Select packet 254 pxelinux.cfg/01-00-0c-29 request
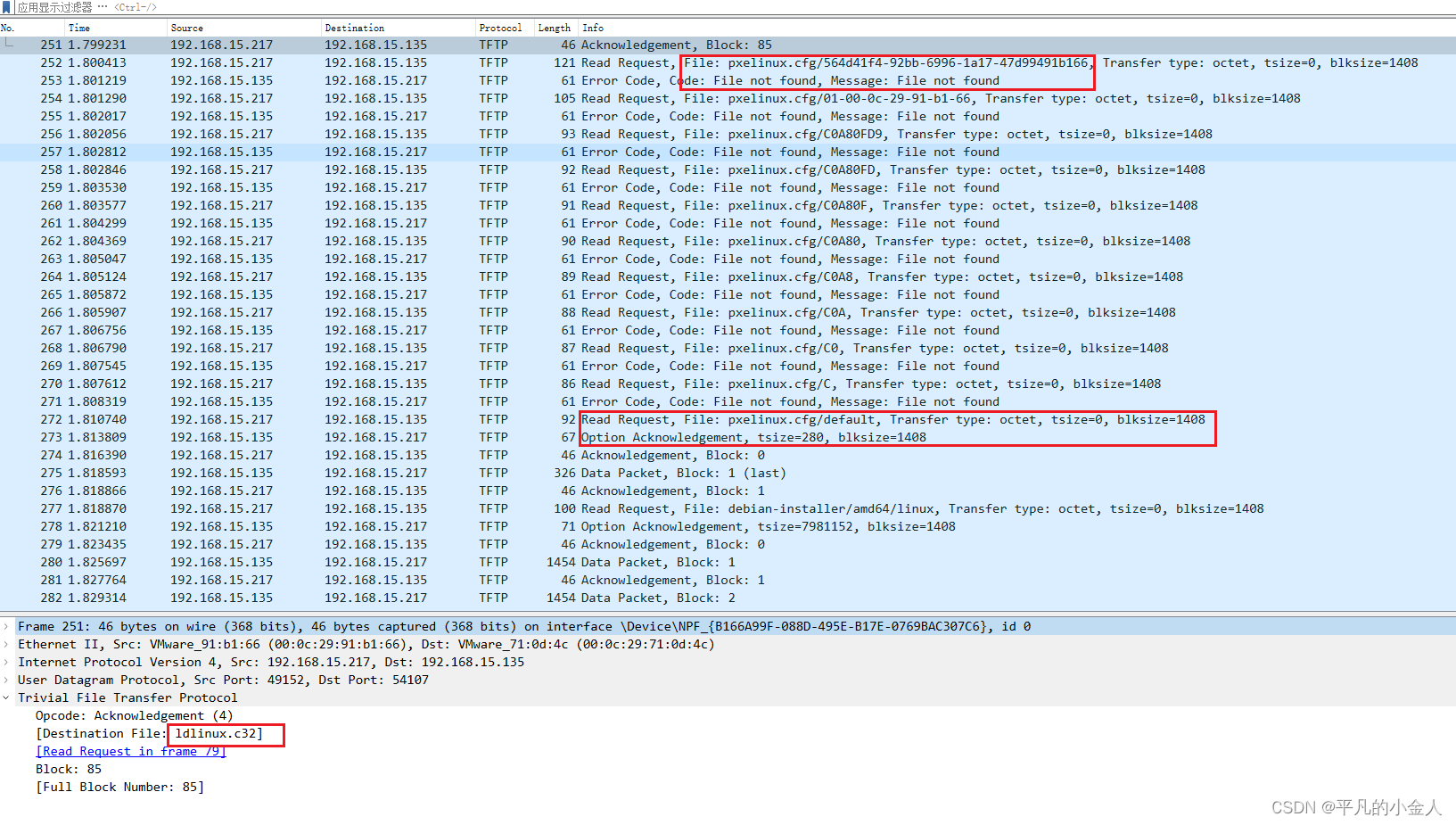1456x825 pixels. (728, 98)
